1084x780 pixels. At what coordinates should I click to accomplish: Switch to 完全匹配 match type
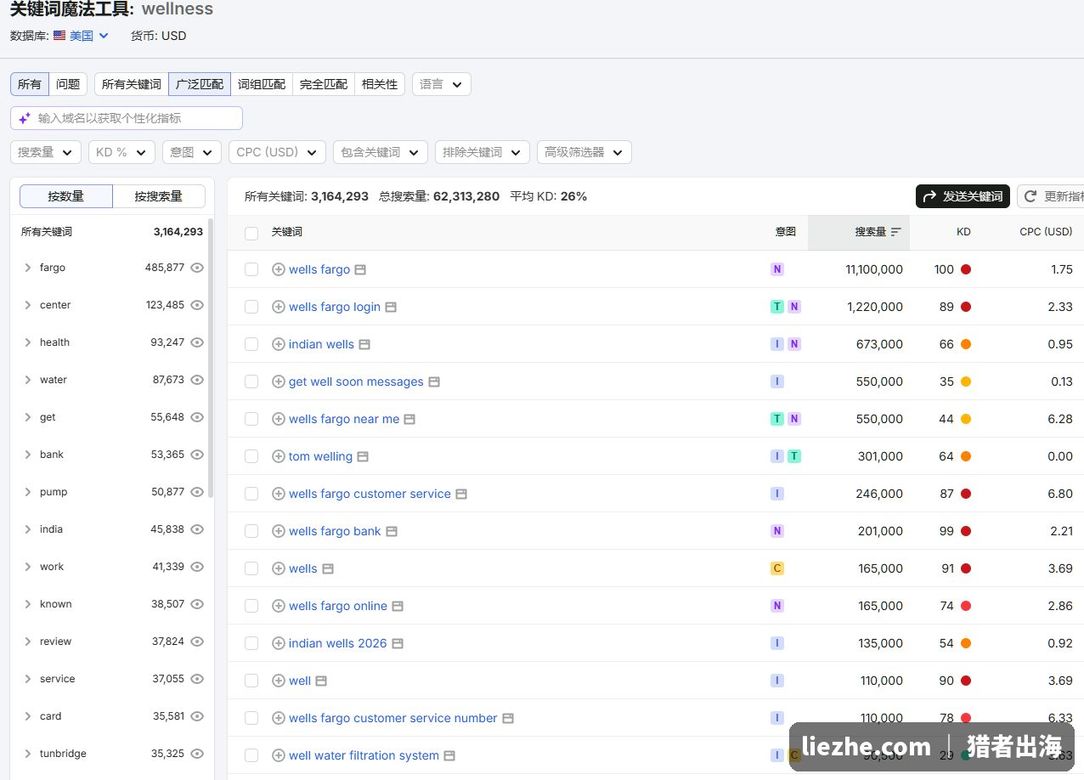(324, 84)
